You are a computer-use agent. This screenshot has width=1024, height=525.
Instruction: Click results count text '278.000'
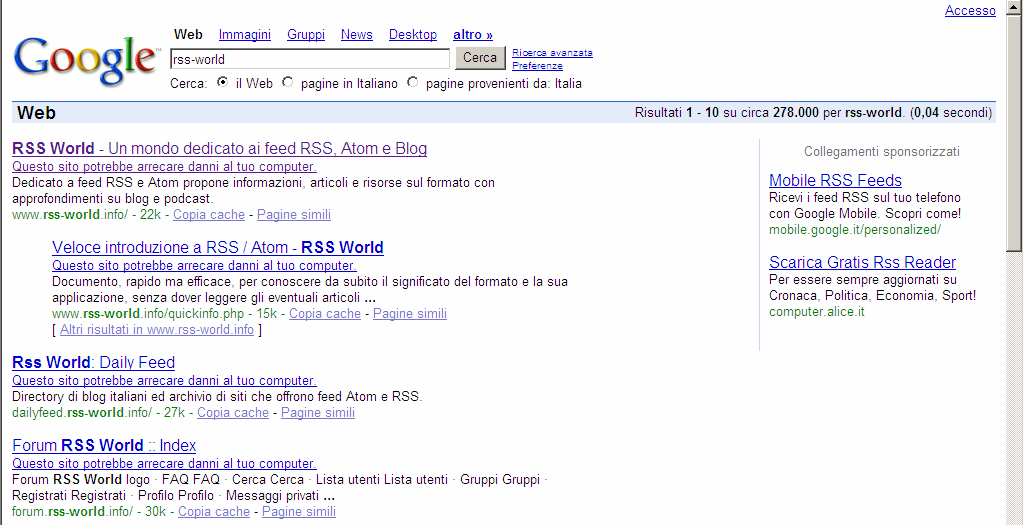pyautogui.click(x=795, y=113)
